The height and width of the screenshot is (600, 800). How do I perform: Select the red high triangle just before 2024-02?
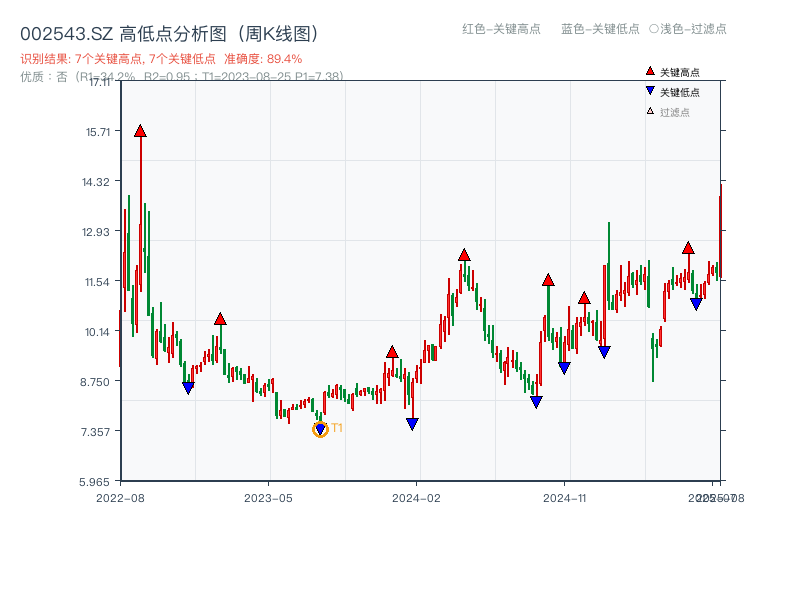click(x=392, y=352)
